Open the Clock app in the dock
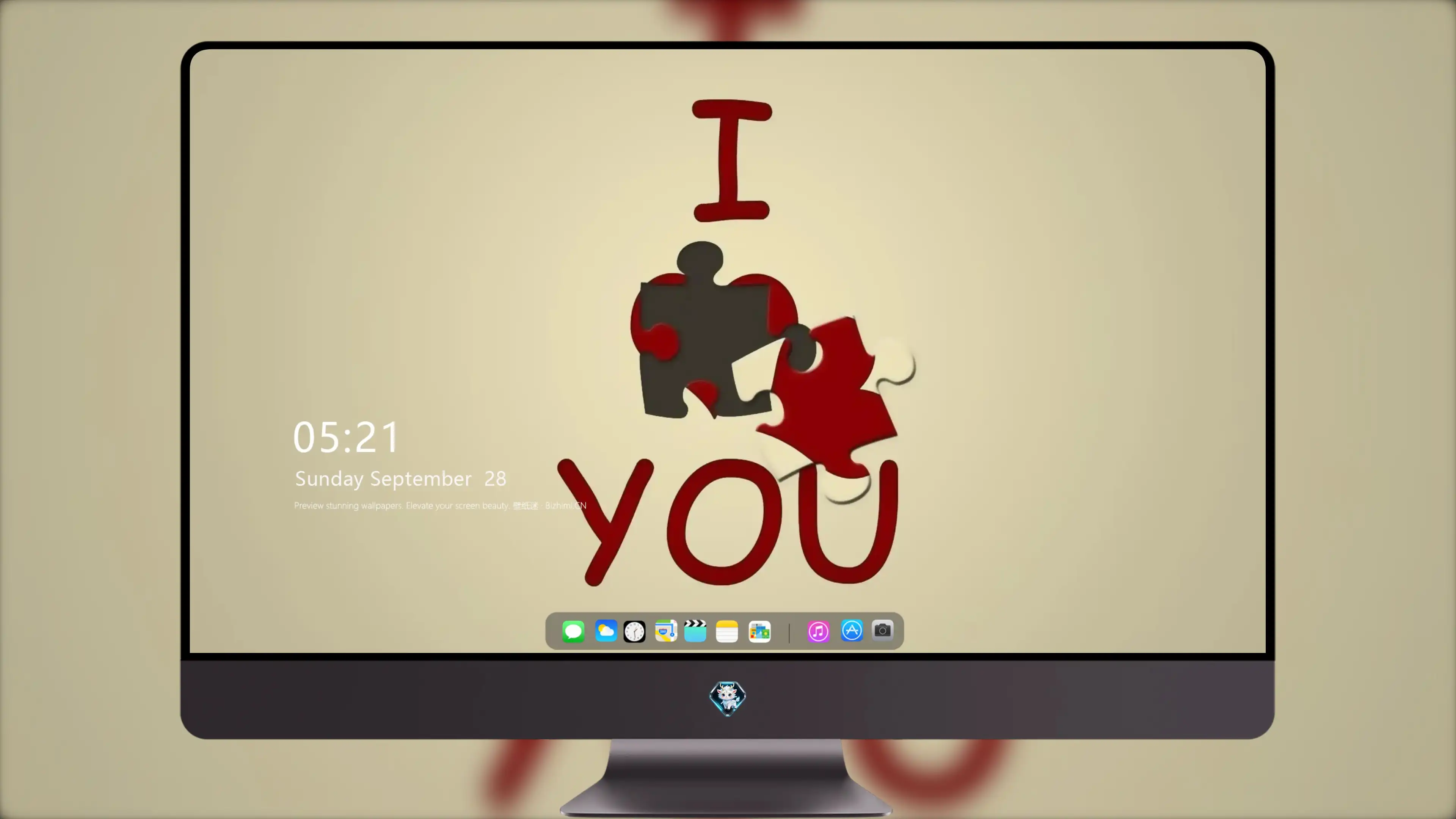Image resolution: width=1456 pixels, height=819 pixels. tap(634, 631)
